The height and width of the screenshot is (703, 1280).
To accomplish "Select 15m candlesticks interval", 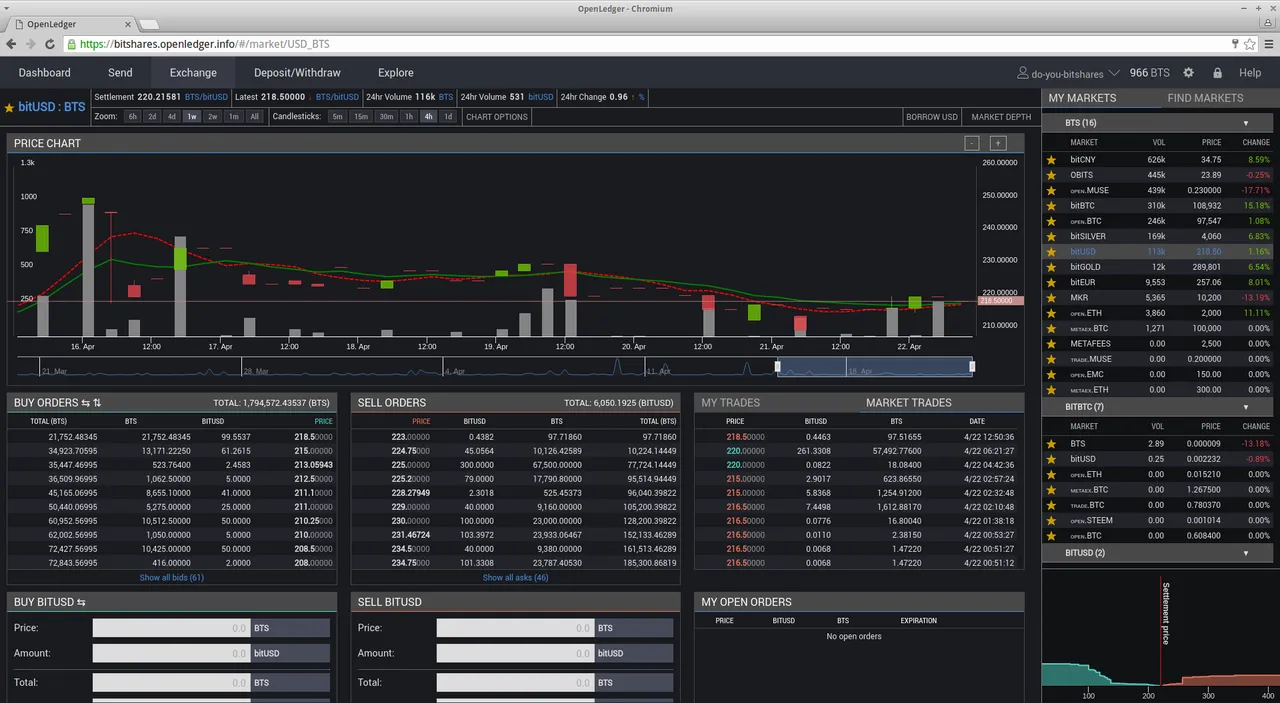I will point(361,117).
